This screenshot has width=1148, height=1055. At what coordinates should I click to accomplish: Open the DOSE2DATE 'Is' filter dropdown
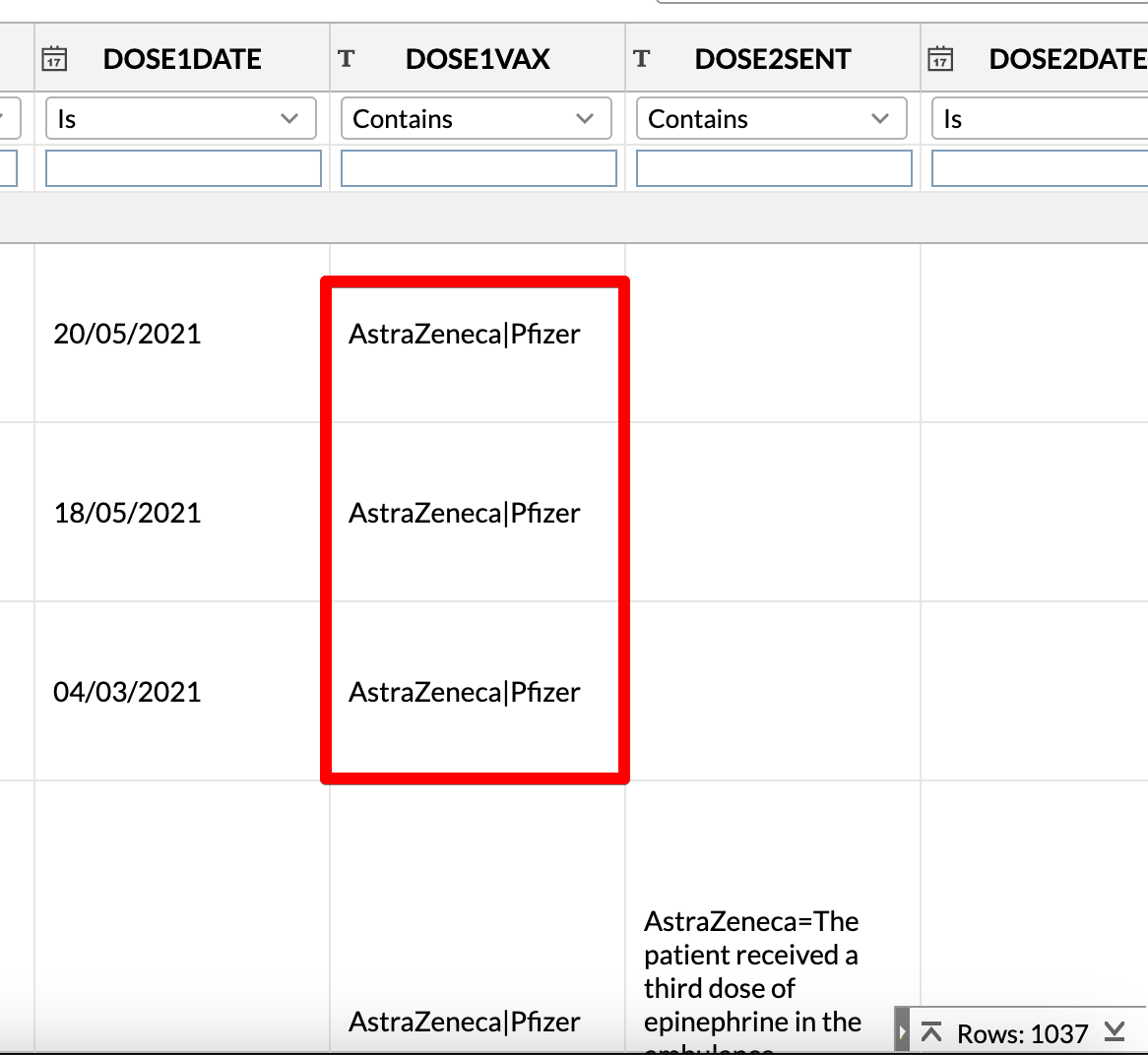coord(1040,118)
